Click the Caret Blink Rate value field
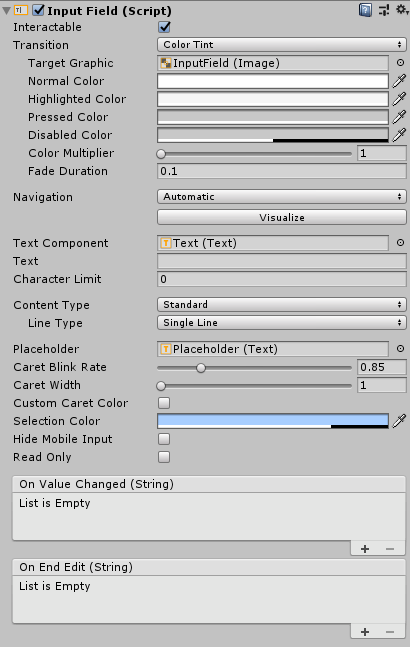410x647 pixels. pyautogui.click(x=382, y=367)
